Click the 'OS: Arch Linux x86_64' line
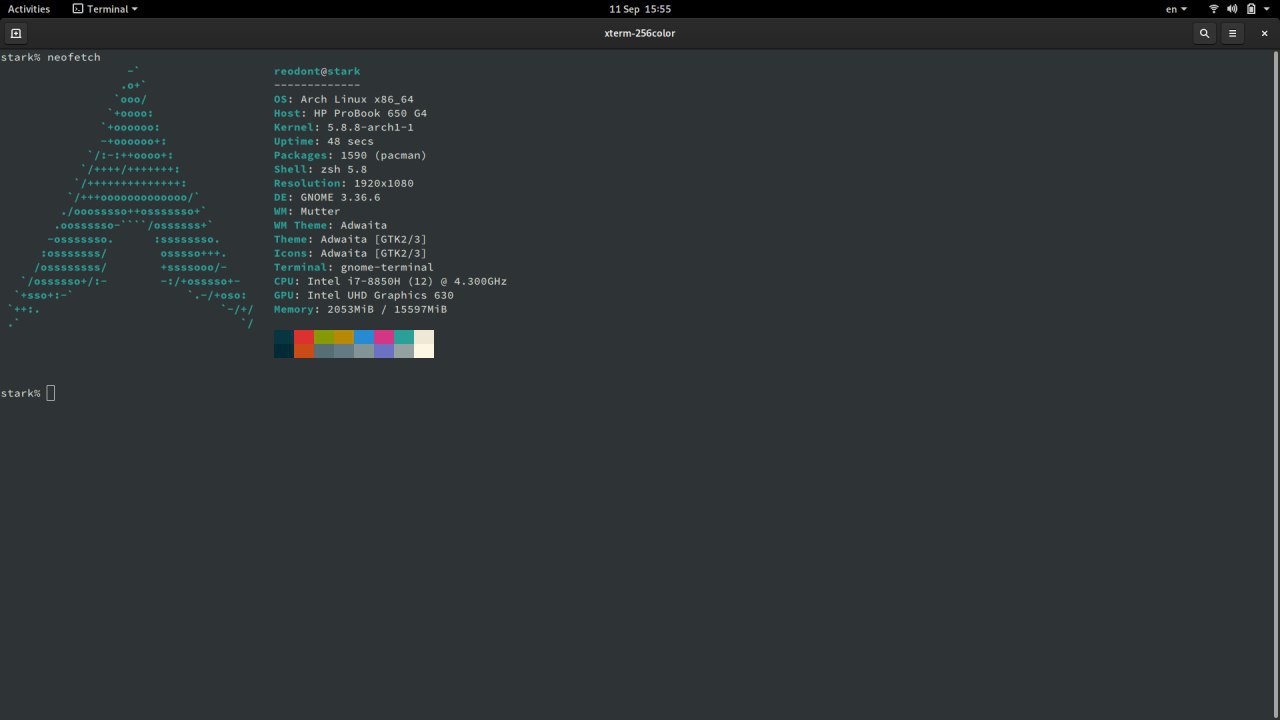Image resolution: width=1280 pixels, height=720 pixels. pos(344,99)
